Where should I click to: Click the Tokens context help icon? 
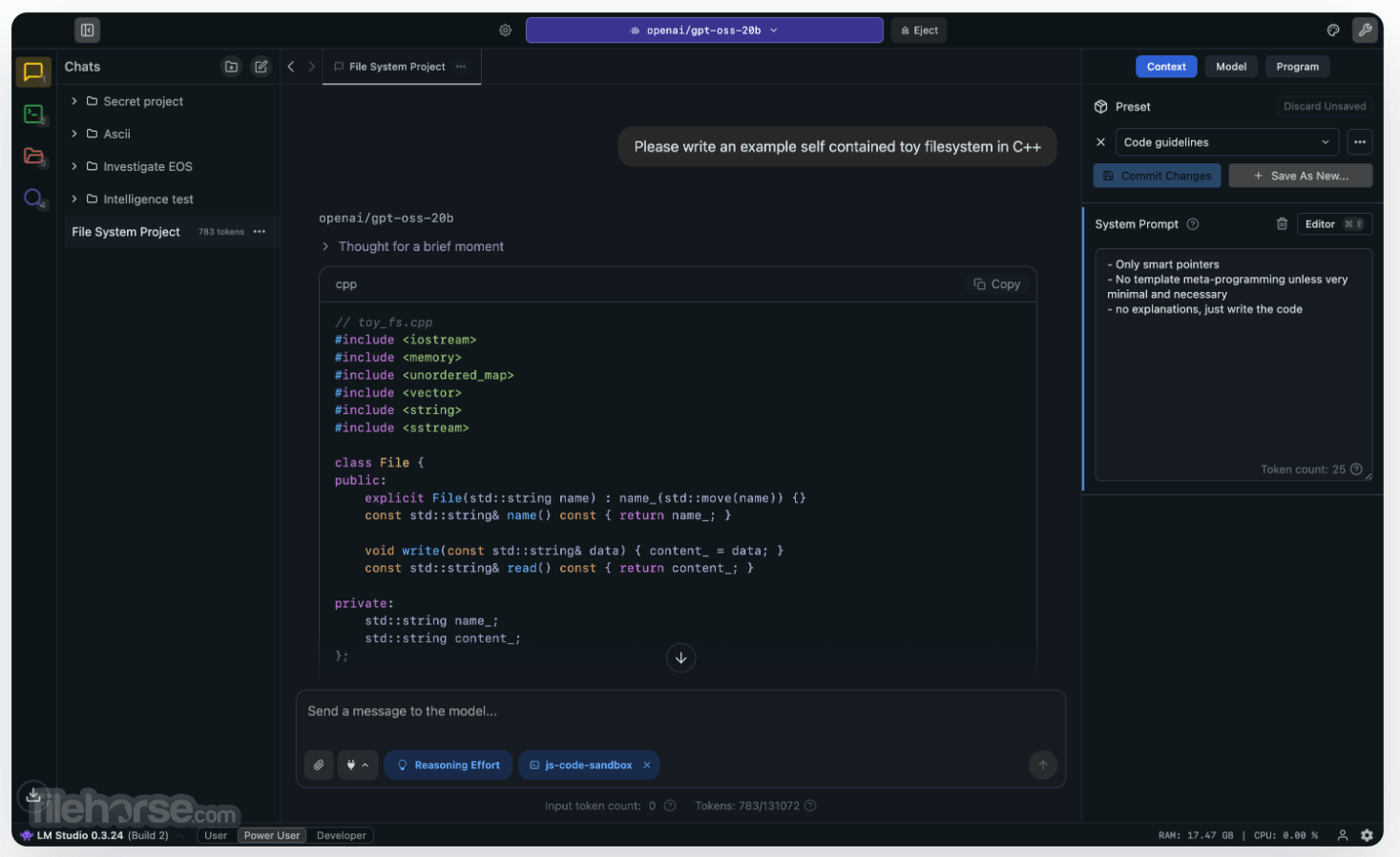pyautogui.click(x=810, y=805)
